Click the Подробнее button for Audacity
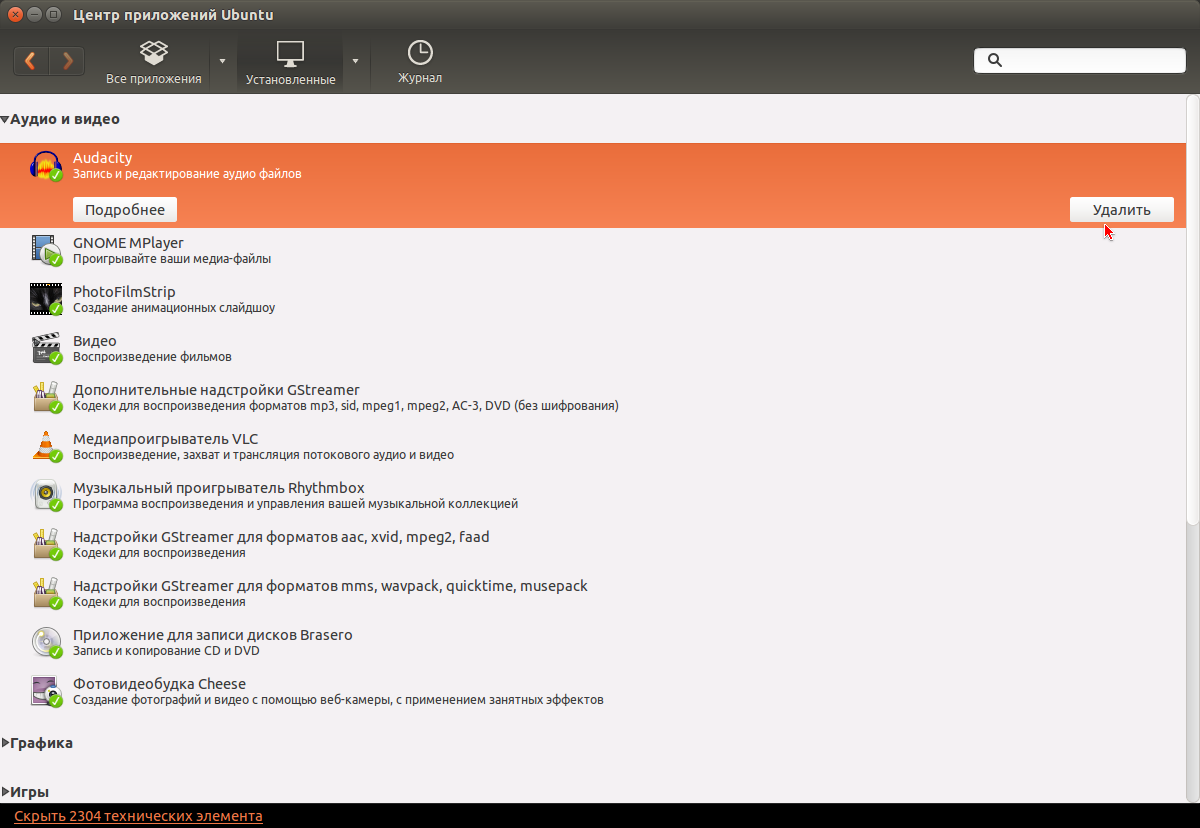This screenshot has width=1200, height=828. [125, 210]
